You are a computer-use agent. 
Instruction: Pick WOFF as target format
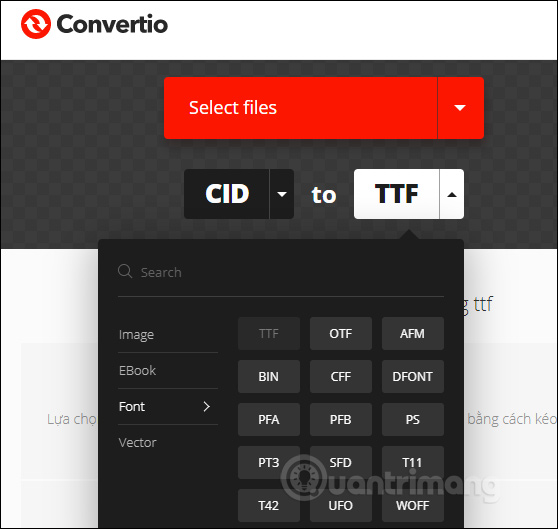pos(413,506)
